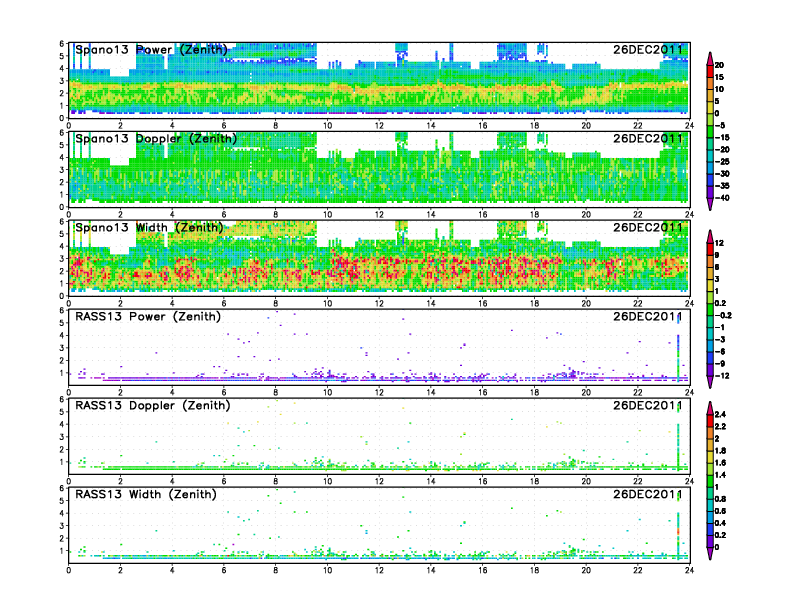Click inside the Spano13 Doppler plot area
The height and width of the screenshot is (612, 792).
click(x=379, y=170)
